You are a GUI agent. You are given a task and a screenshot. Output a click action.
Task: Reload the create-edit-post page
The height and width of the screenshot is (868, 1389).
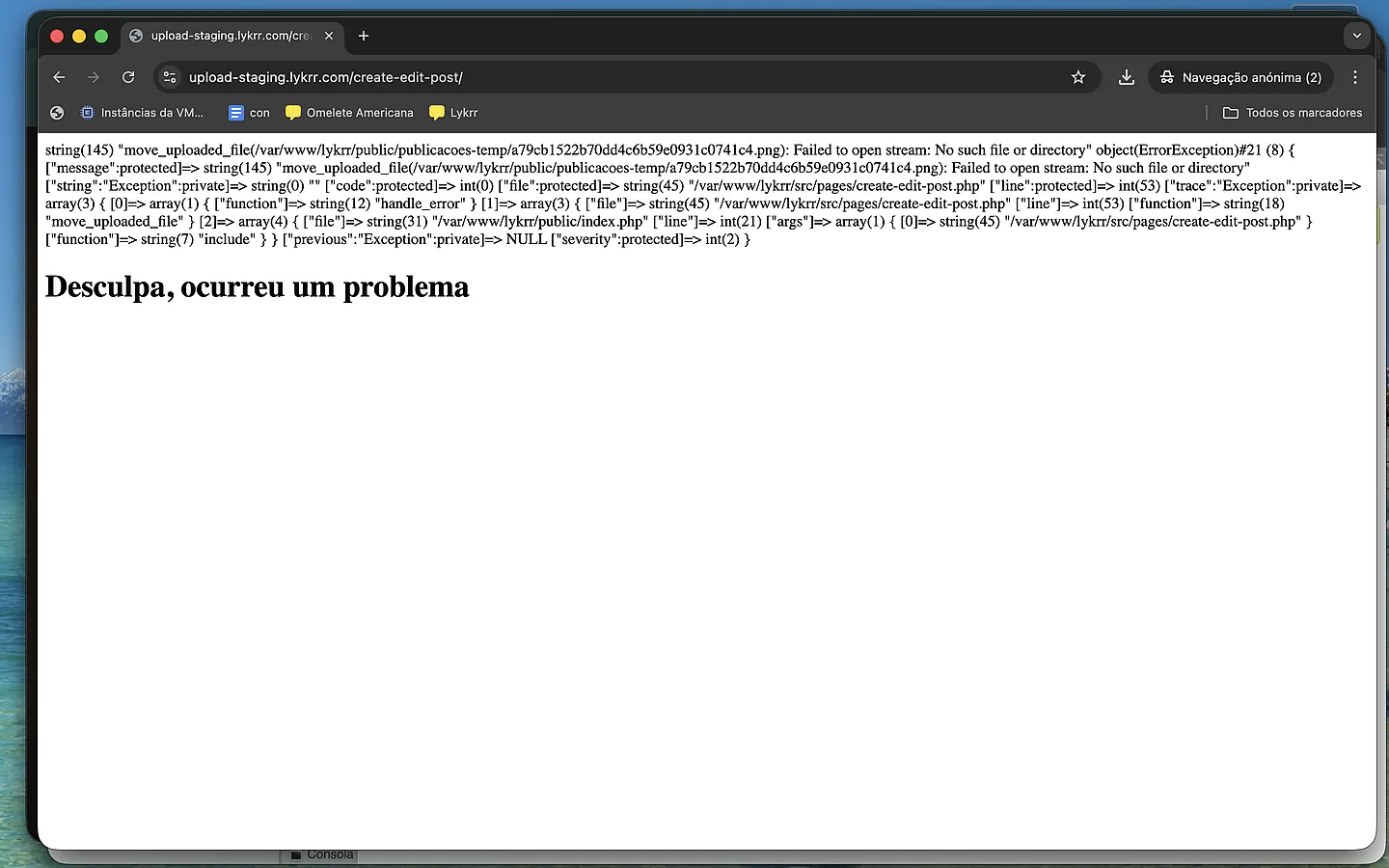[128, 77]
